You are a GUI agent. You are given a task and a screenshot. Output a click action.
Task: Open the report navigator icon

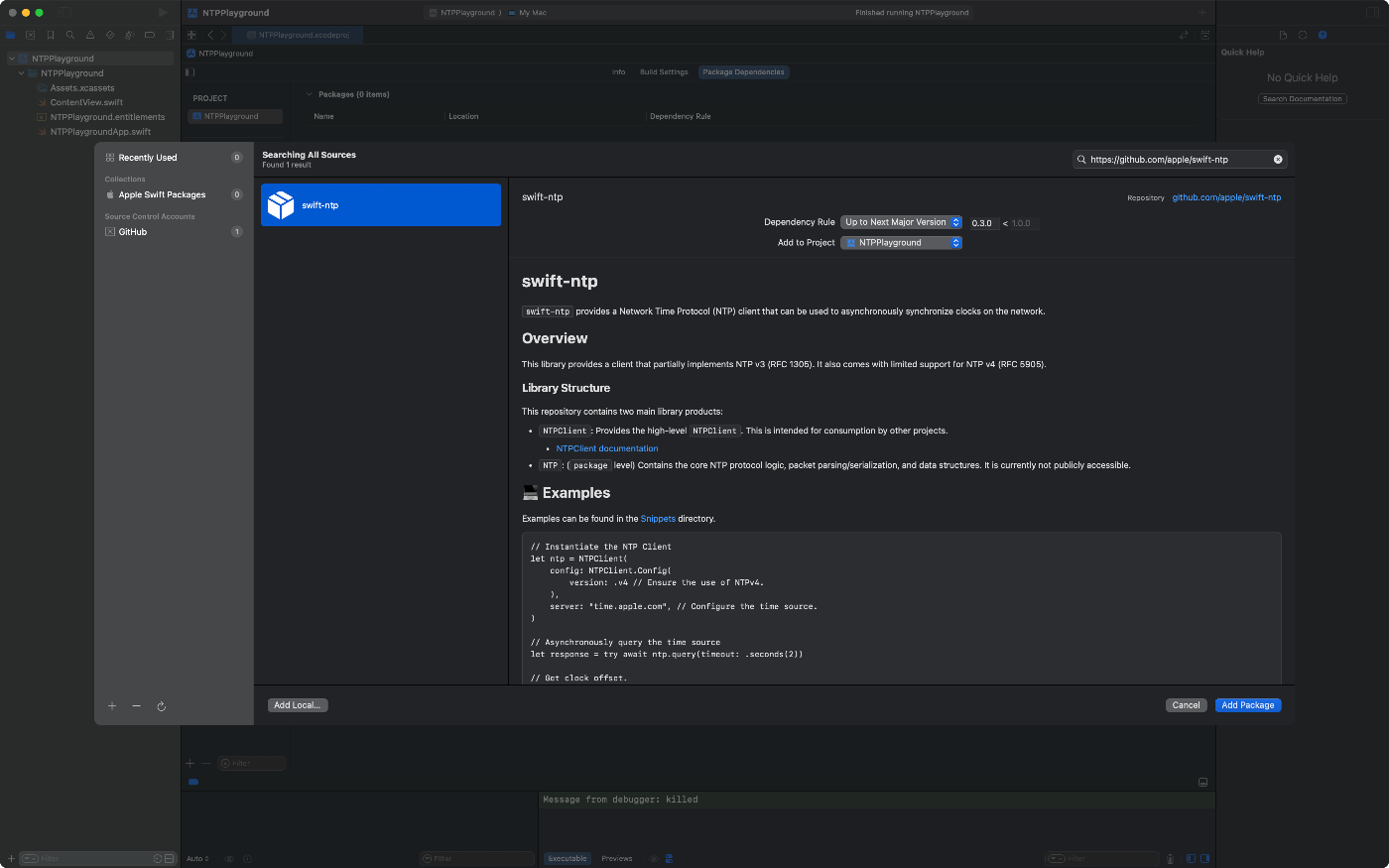[x=170, y=35]
